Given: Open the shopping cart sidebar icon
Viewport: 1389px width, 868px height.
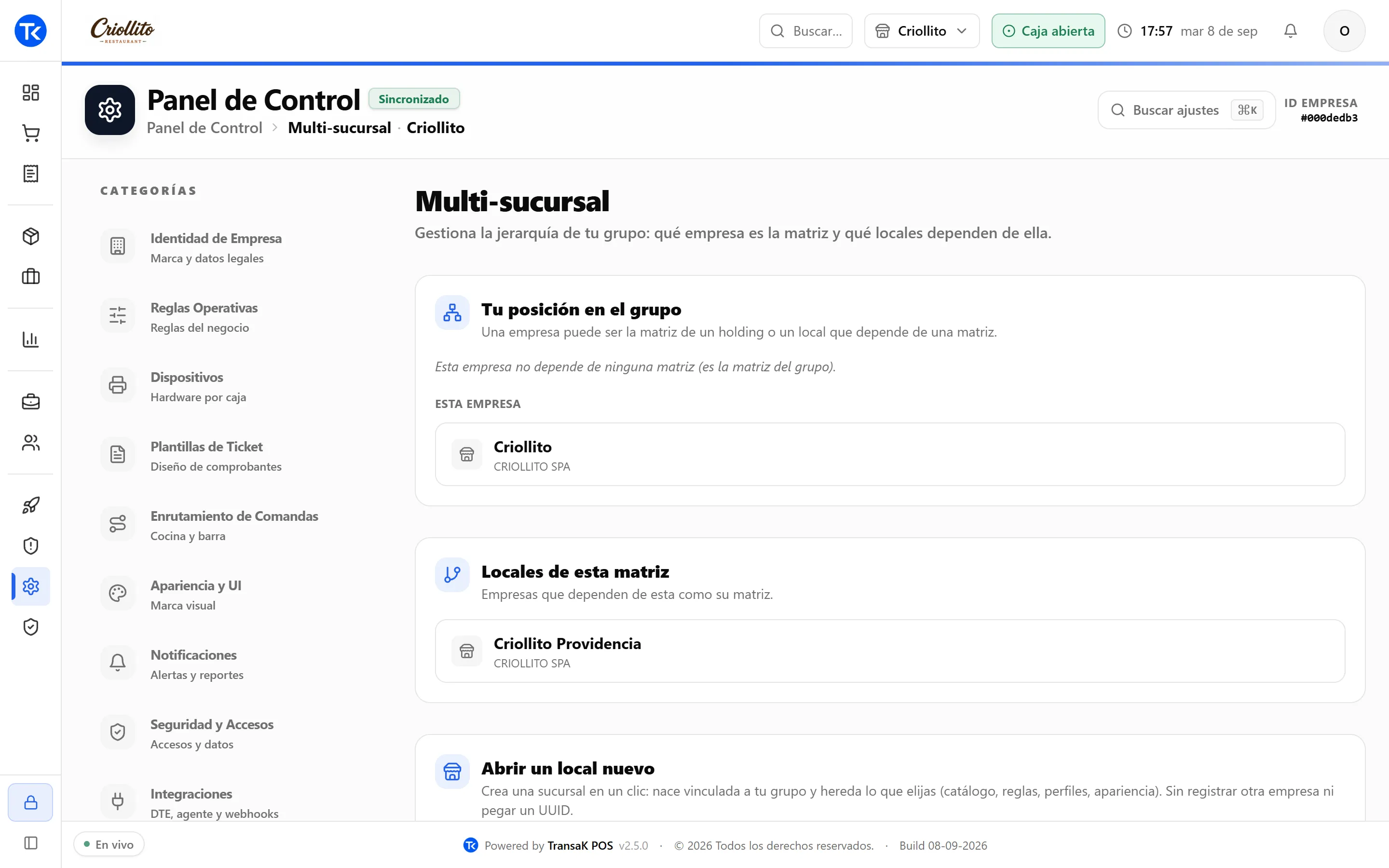Looking at the screenshot, I should (x=30, y=133).
